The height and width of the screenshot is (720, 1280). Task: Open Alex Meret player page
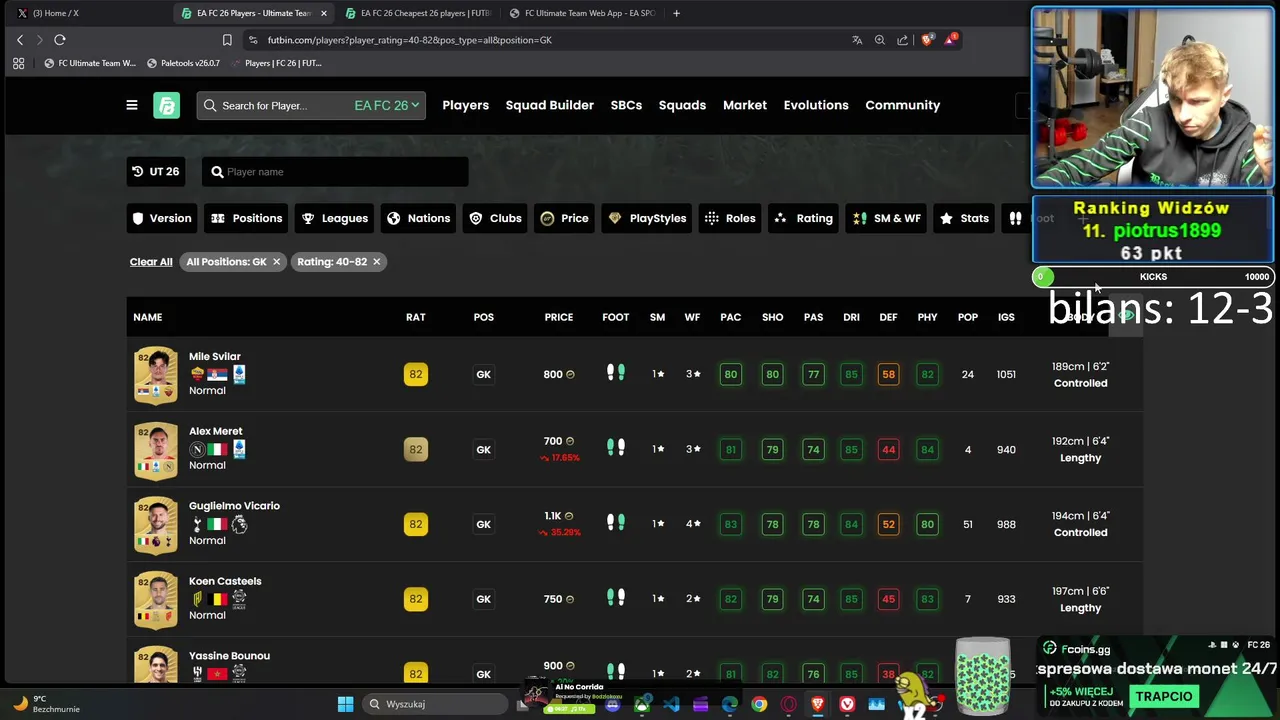(216, 431)
